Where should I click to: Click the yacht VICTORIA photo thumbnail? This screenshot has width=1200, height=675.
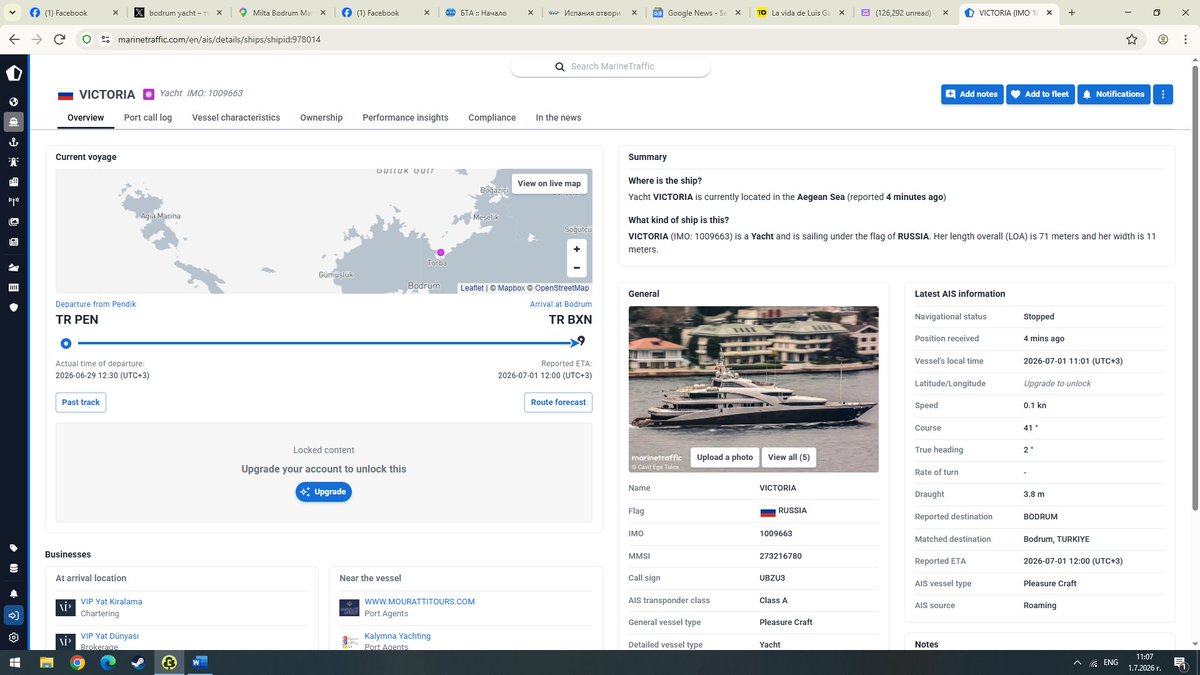tap(753, 389)
